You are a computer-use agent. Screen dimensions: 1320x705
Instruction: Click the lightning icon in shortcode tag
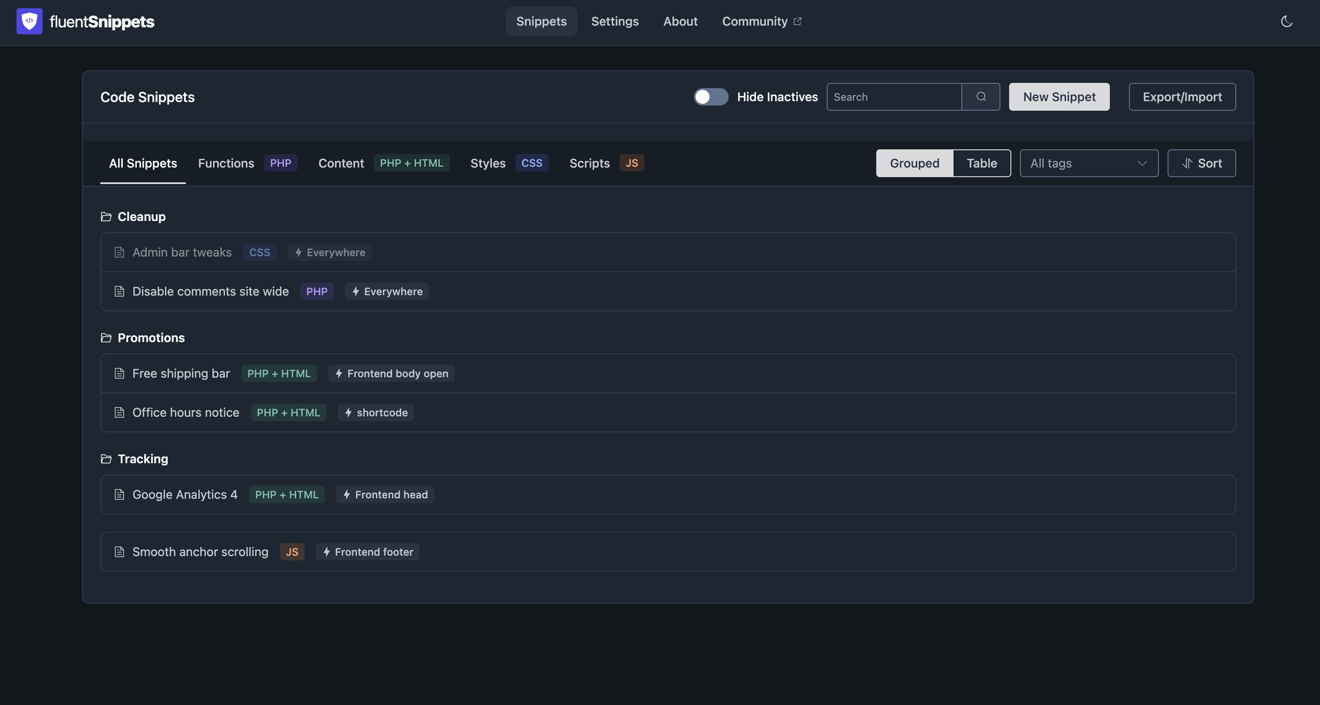coord(348,413)
